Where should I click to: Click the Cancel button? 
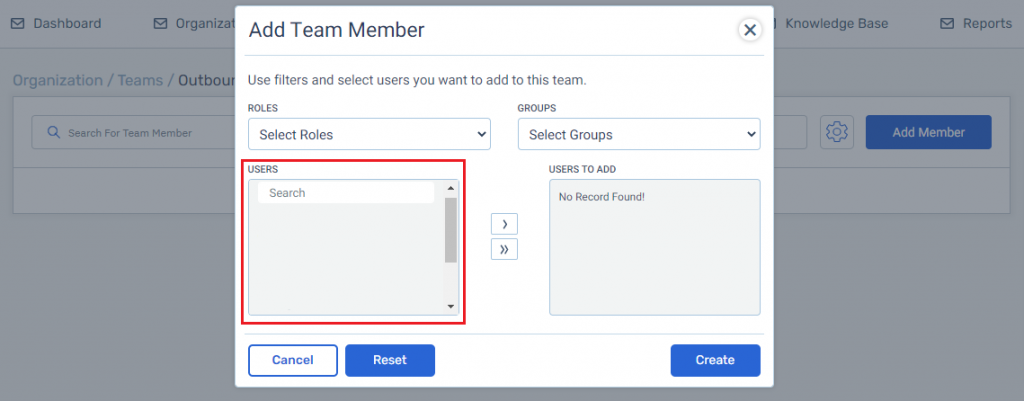[x=293, y=361]
